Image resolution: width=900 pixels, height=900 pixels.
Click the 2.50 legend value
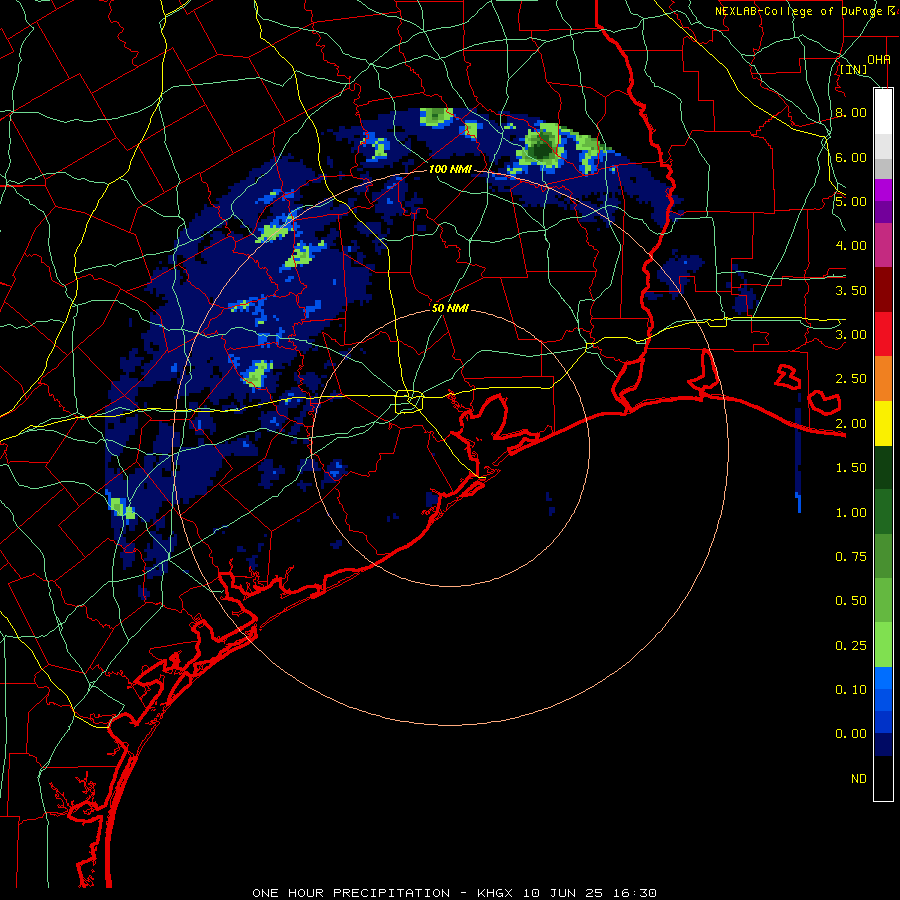pyautogui.click(x=851, y=379)
